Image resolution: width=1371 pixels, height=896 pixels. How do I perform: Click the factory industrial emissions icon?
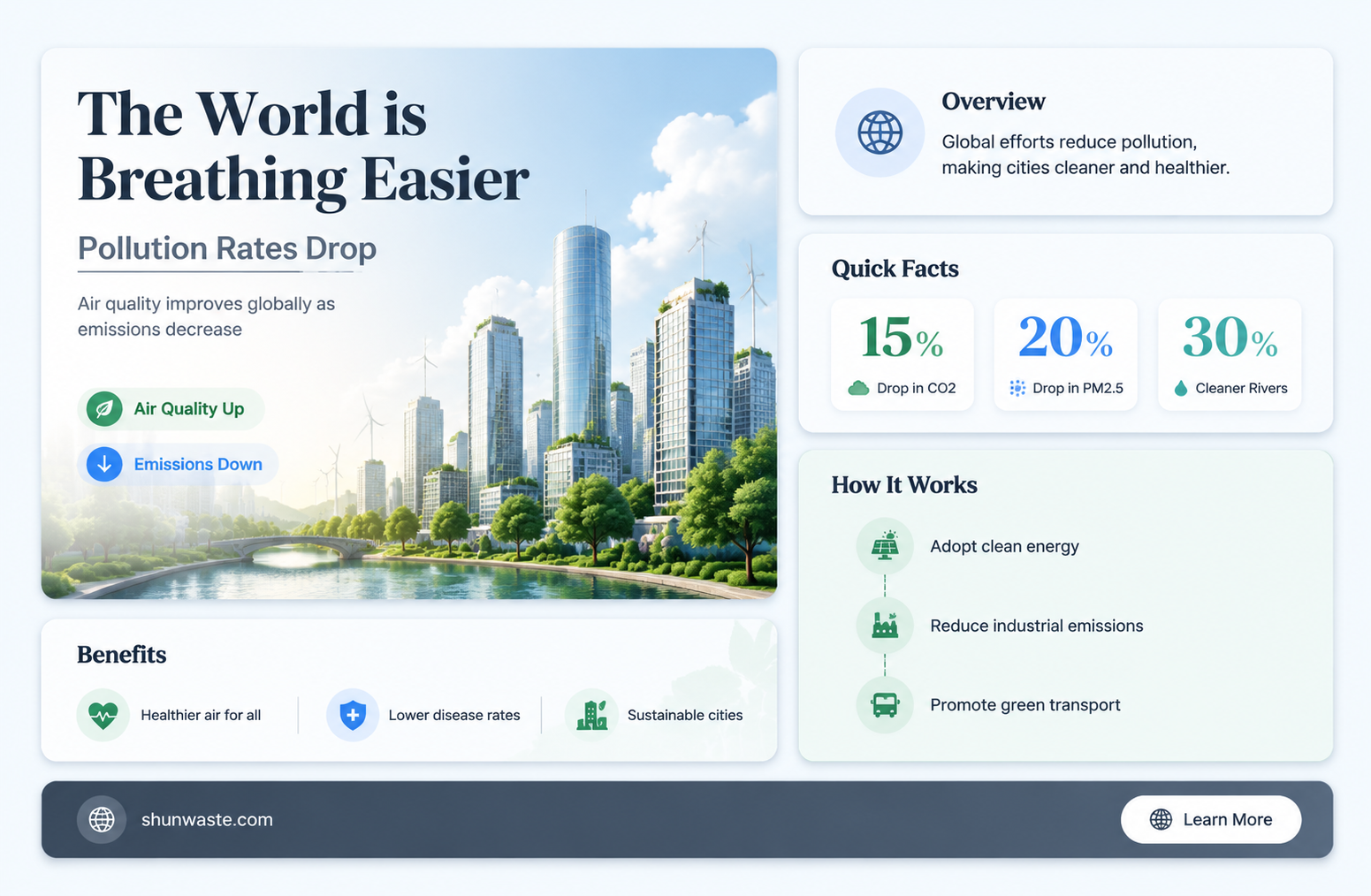point(885,626)
